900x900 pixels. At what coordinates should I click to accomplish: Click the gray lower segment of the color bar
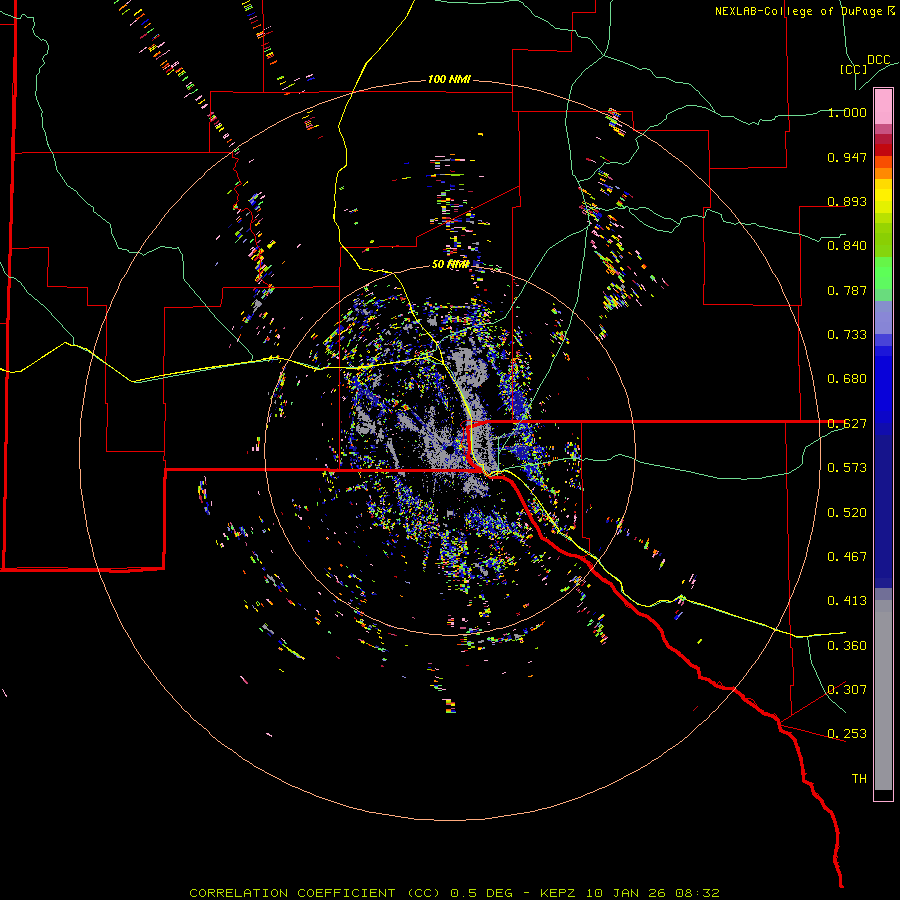click(883, 695)
